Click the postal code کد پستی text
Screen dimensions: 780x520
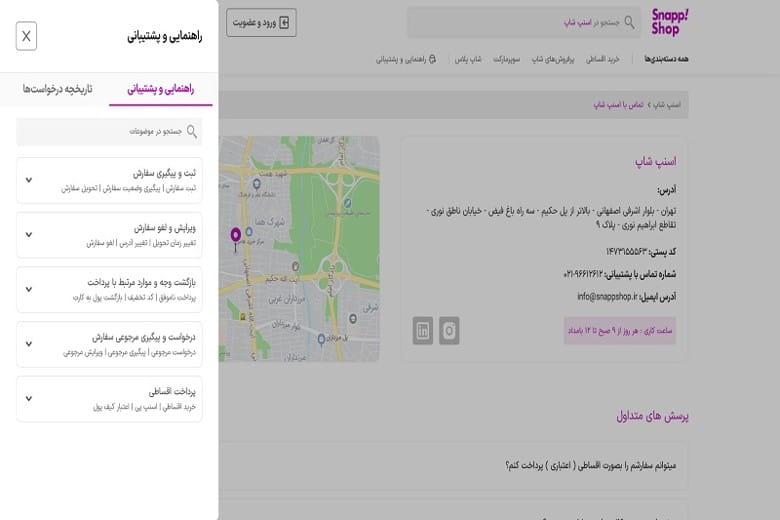(x=641, y=252)
